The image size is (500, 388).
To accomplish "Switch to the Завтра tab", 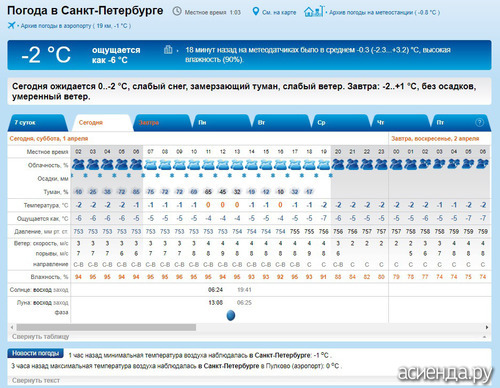I will click(162, 123).
